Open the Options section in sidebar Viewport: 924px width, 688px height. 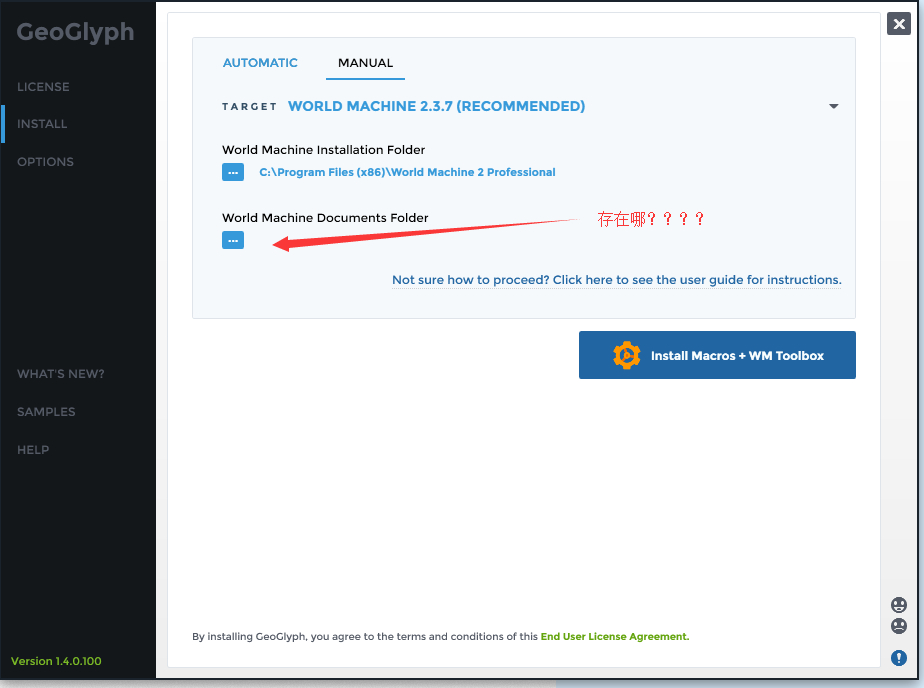[x=45, y=161]
